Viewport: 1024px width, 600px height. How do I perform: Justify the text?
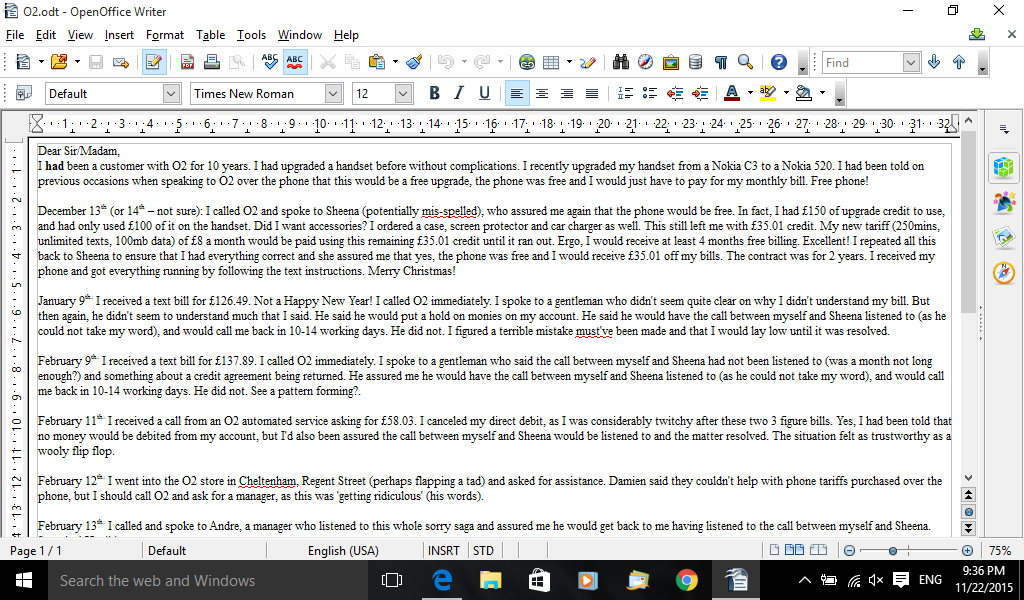(592, 93)
